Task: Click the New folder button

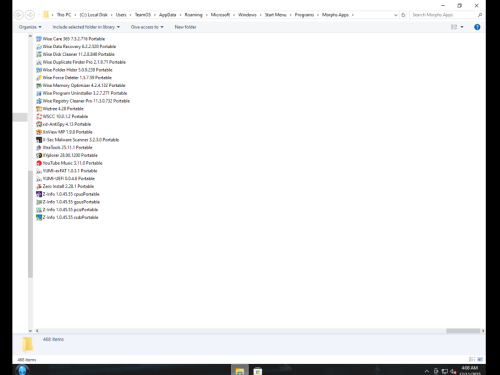Action: 185,27
